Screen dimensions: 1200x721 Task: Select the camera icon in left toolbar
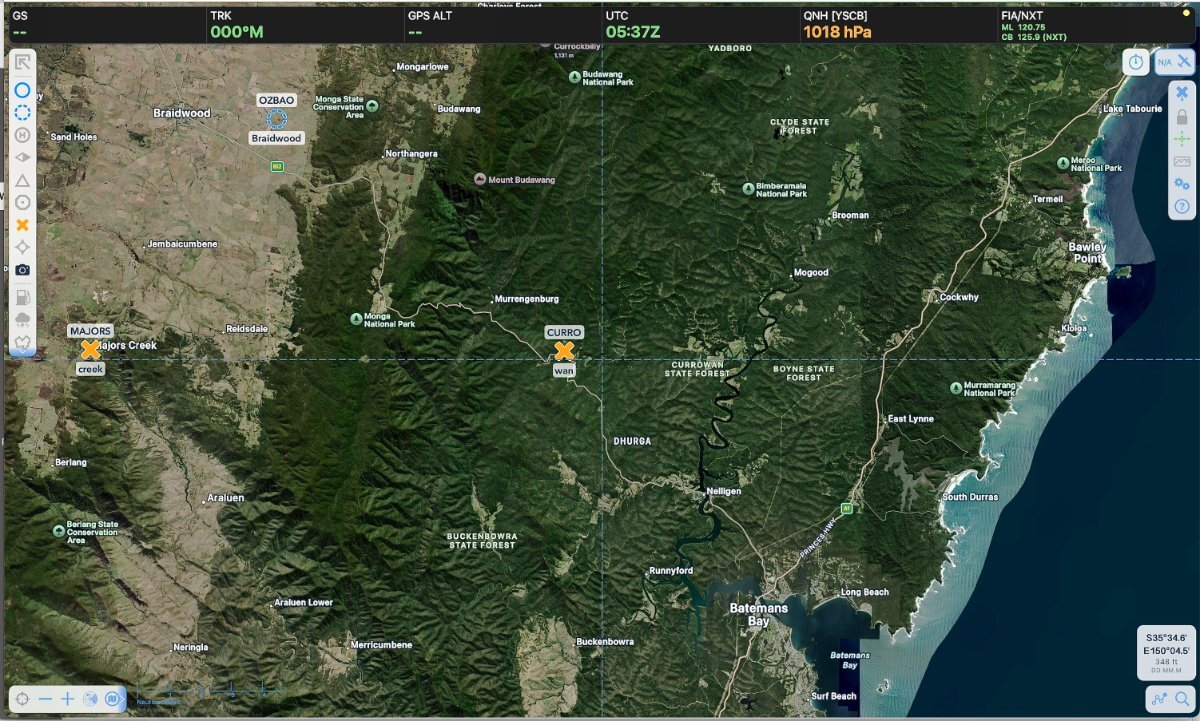pyautogui.click(x=22, y=270)
